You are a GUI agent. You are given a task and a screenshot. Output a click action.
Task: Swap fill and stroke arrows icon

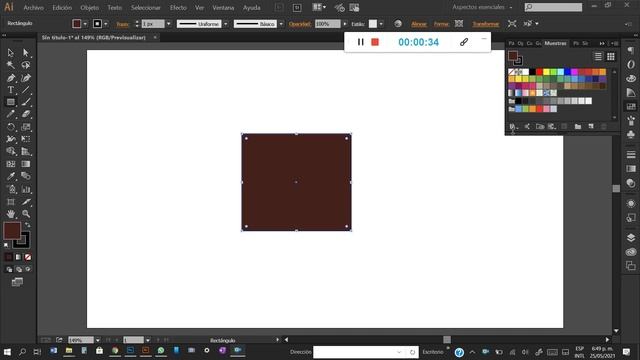(27, 225)
